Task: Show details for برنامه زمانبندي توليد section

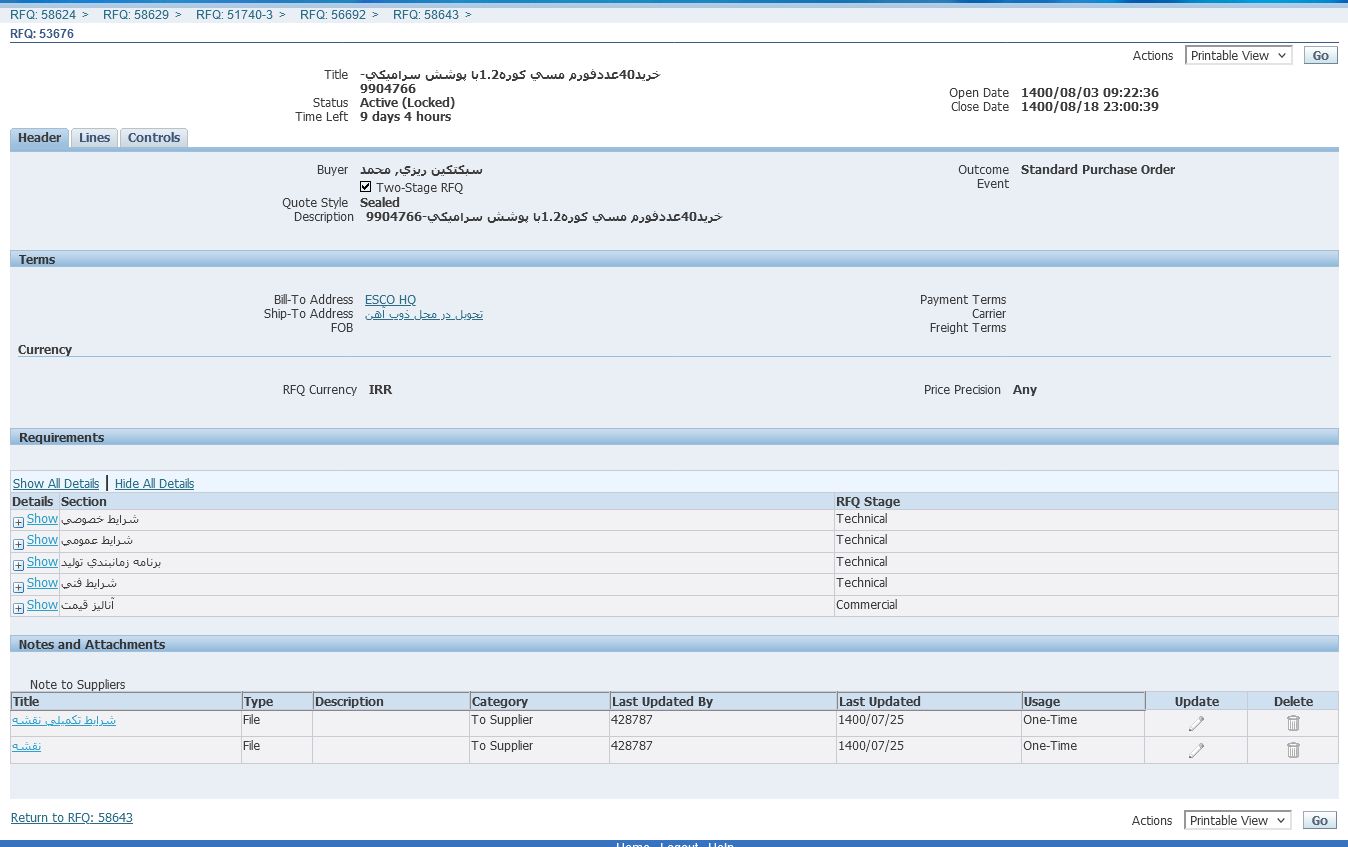Action: pyautogui.click(x=42, y=562)
